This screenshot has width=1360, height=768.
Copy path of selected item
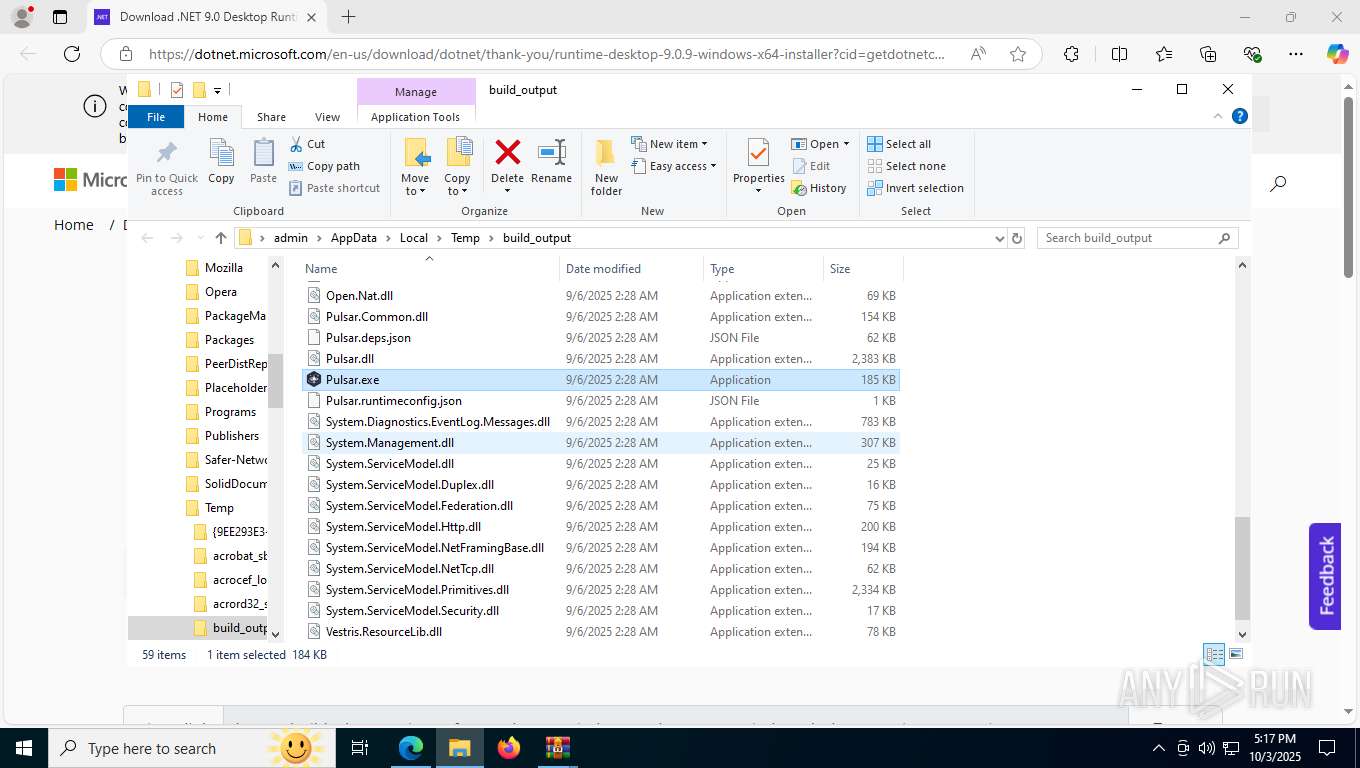coord(324,166)
